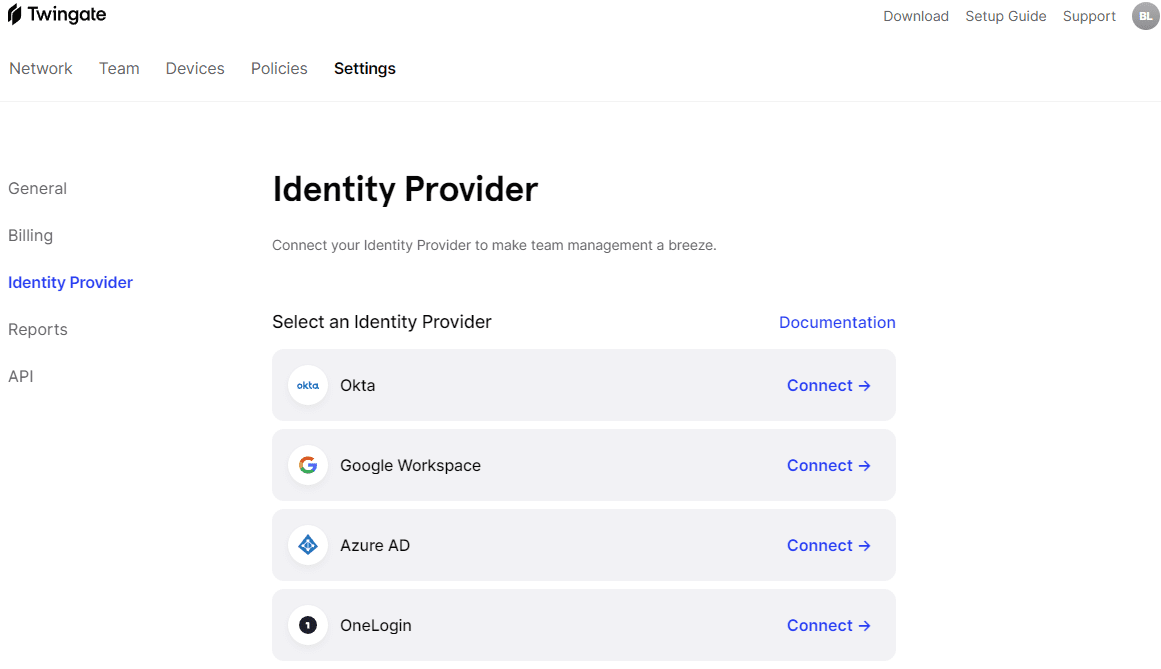Select API in the settings sidebar
Screen dimensions: 1161x669
coord(21,376)
